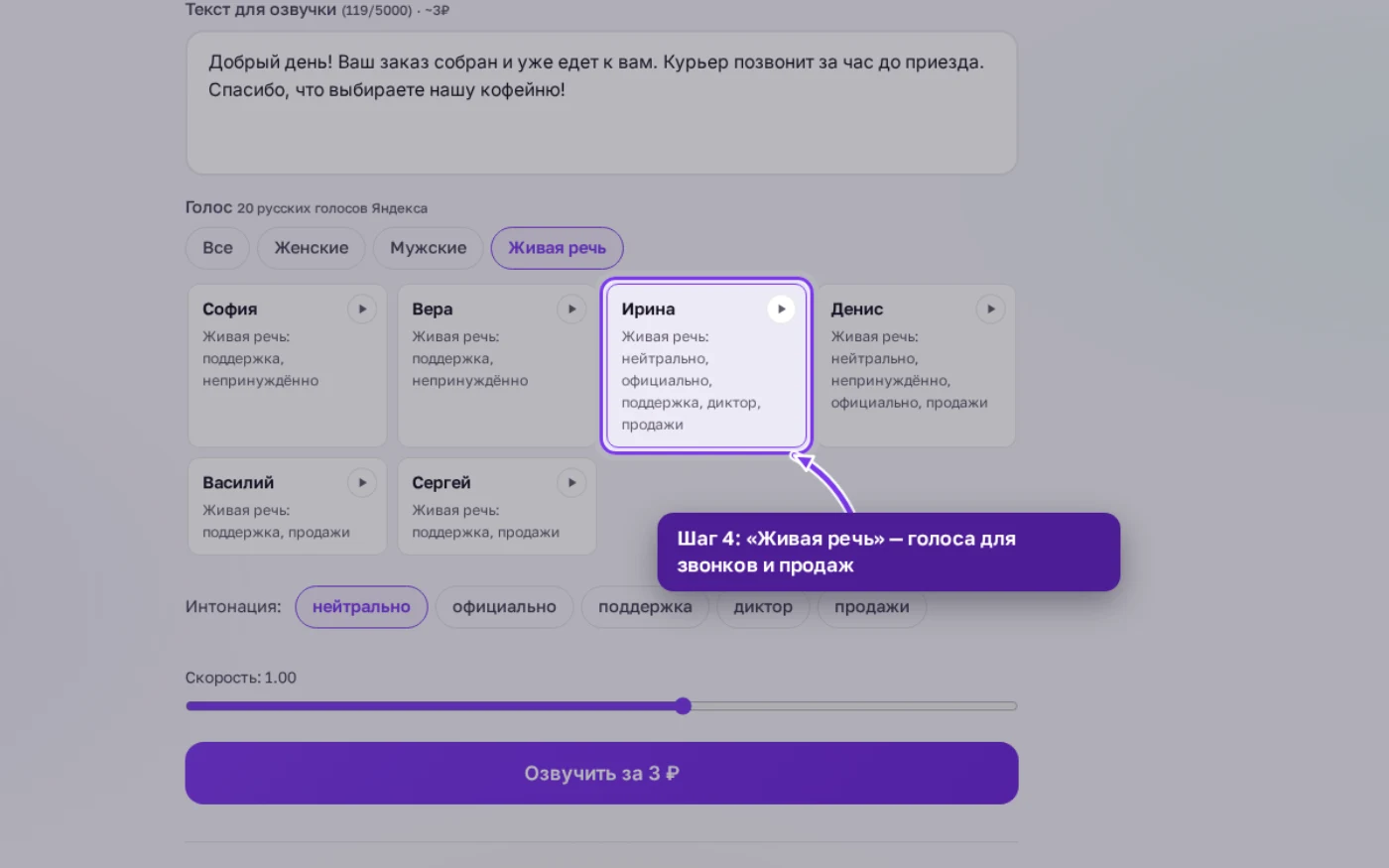Select the София voice card
This screenshot has width=1389, height=868.
click(288, 366)
